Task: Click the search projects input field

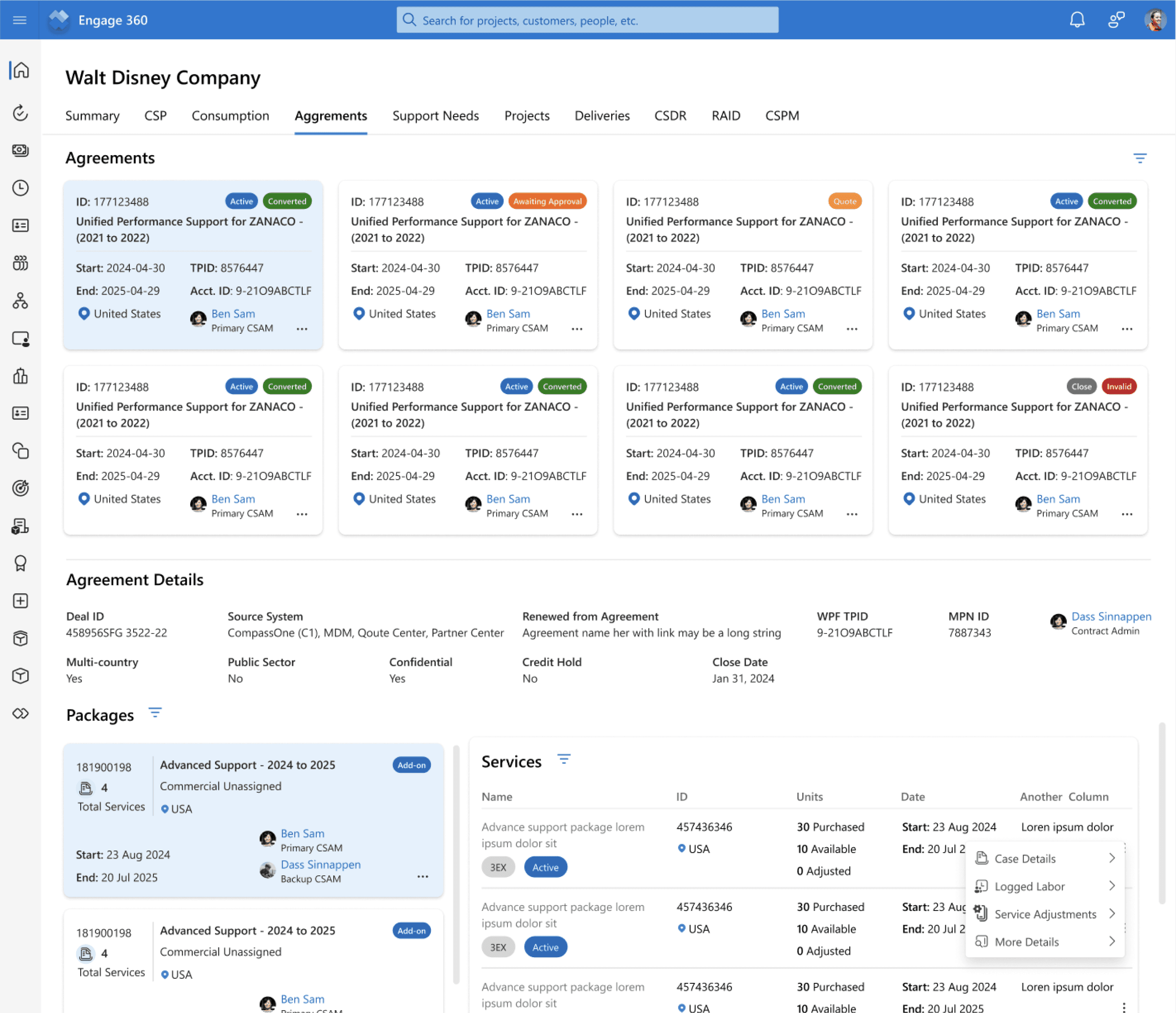Action: coord(587,20)
